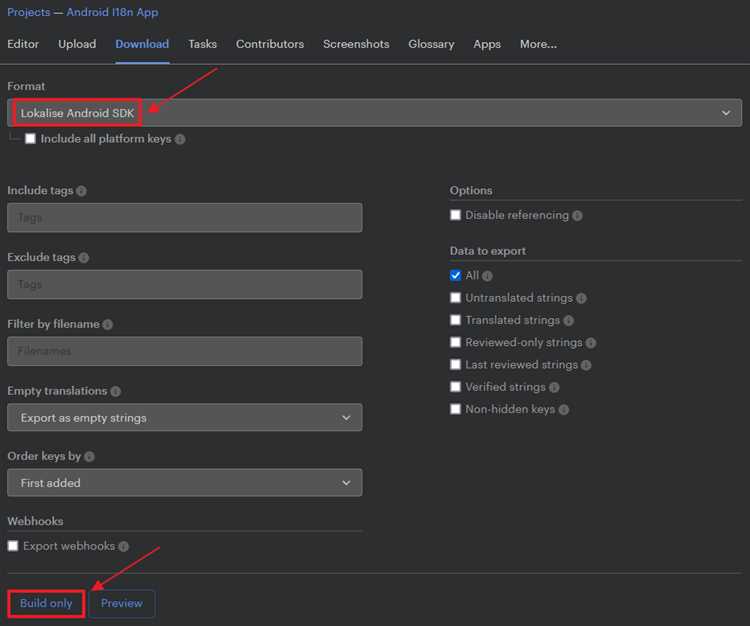Click info icon beside Include tags label
This screenshot has width=750, height=626.
click(x=81, y=191)
